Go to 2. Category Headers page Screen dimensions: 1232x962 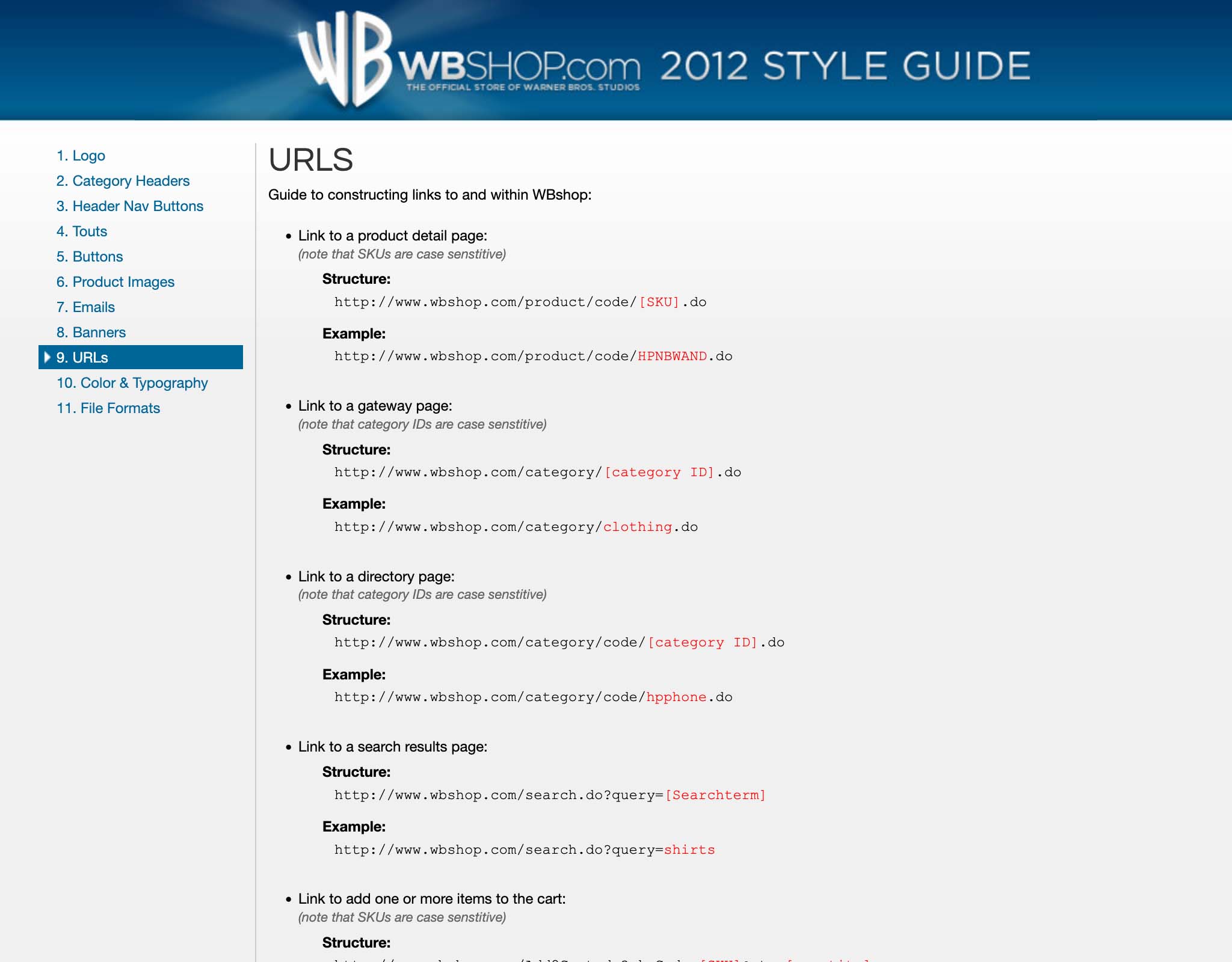pyautogui.click(x=123, y=181)
